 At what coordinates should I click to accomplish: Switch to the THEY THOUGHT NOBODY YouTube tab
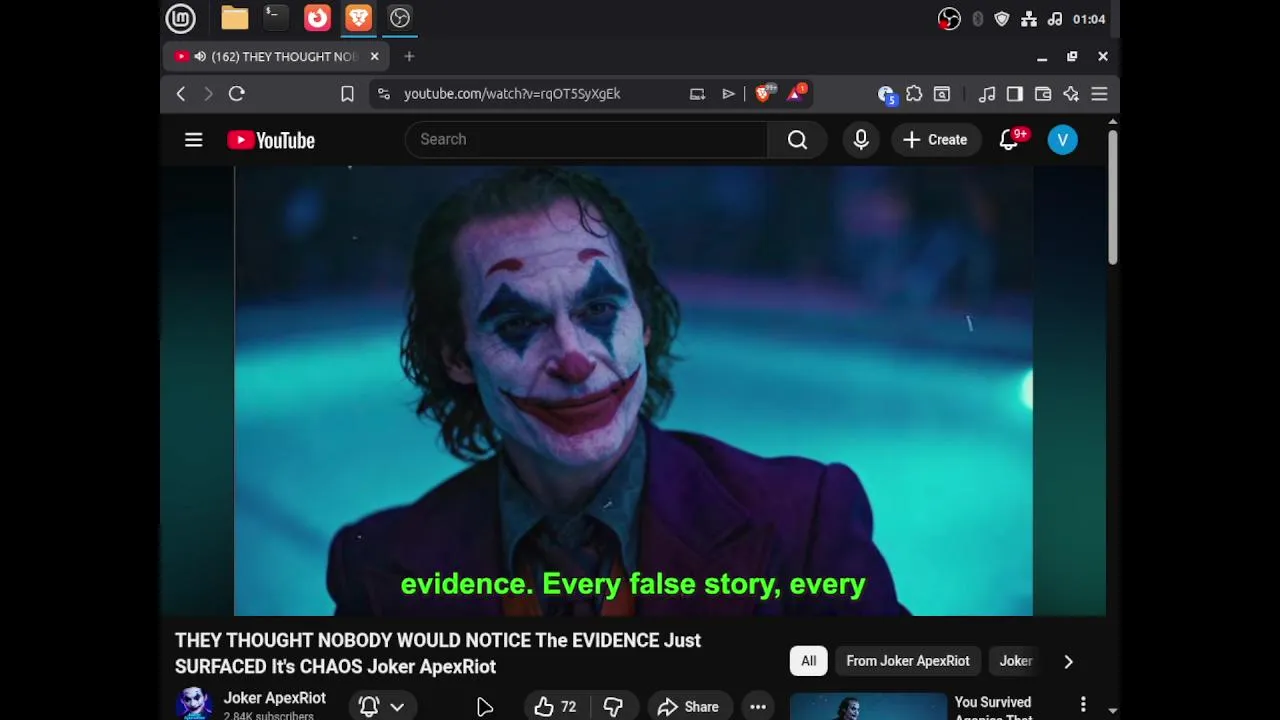click(x=277, y=57)
